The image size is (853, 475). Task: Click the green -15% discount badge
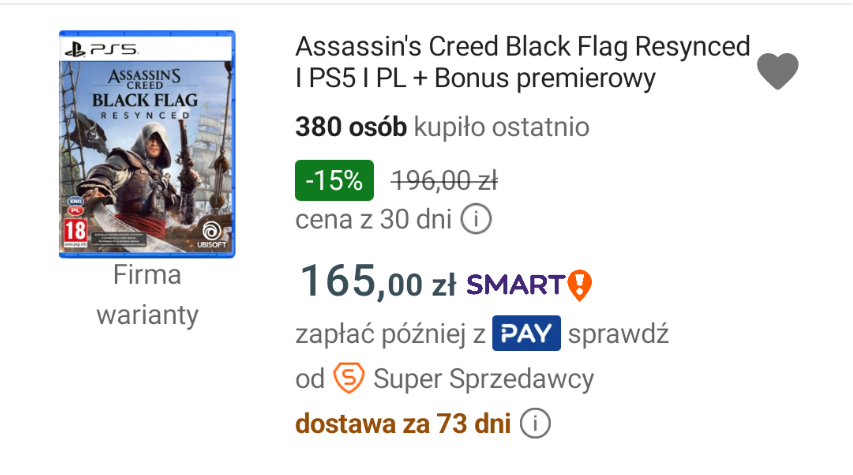(x=334, y=181)
